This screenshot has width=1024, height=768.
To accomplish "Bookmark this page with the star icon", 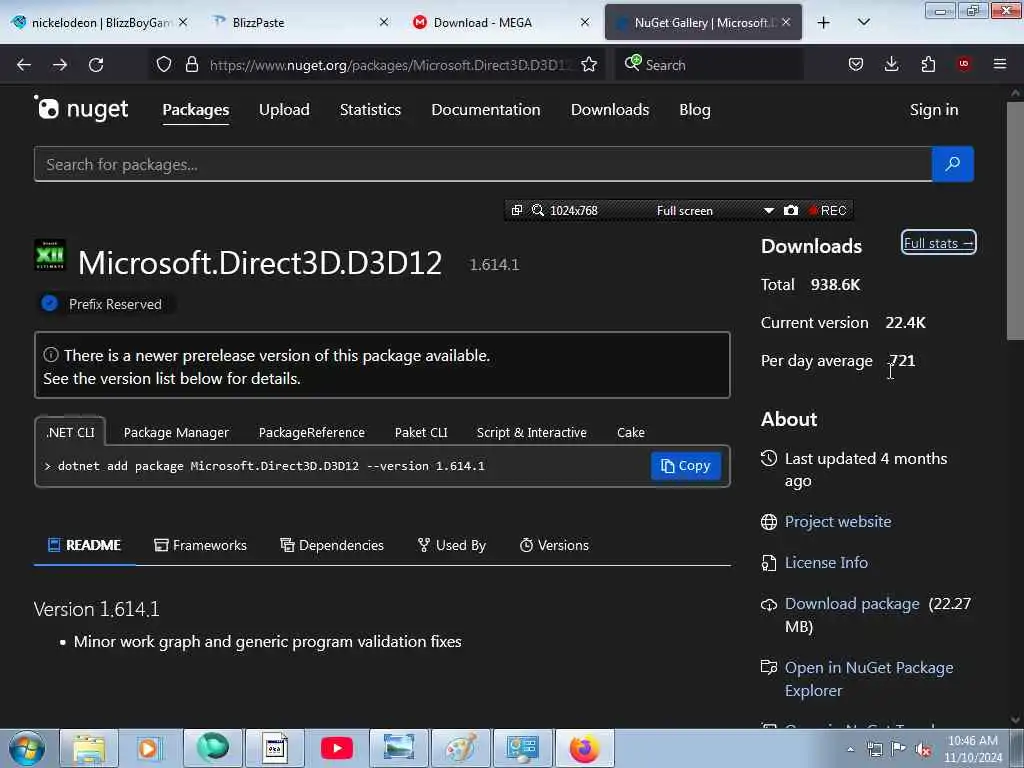I will (589, 64).
